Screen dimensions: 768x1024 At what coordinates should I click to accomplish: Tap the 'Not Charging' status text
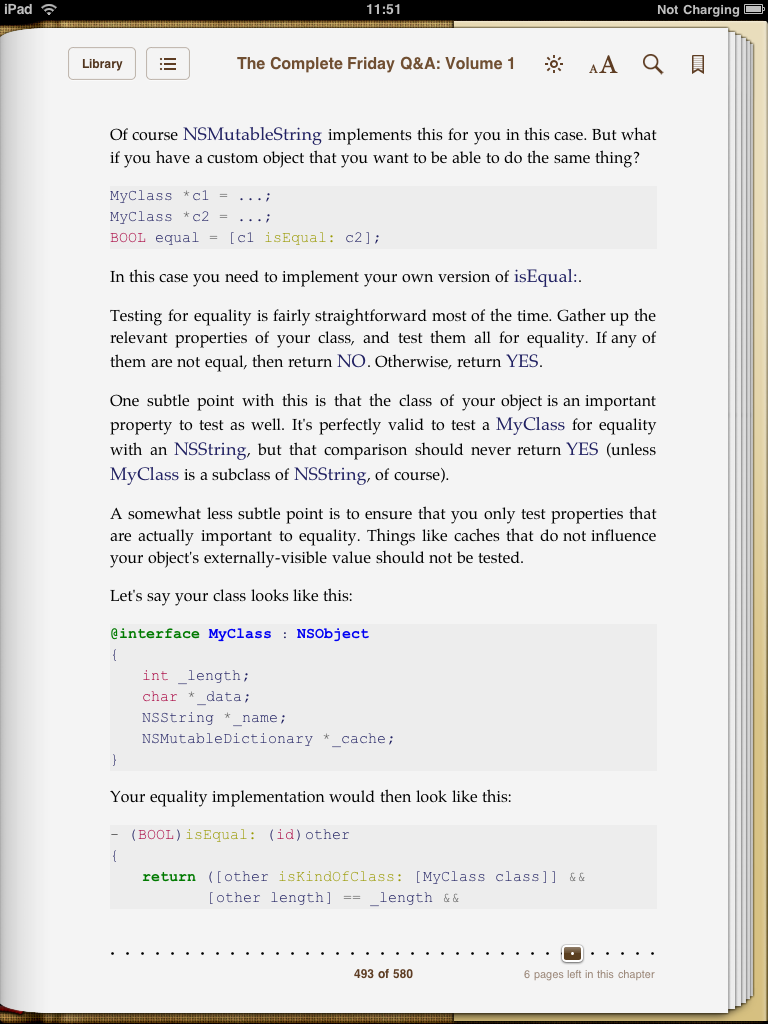(x=697, y=9)
